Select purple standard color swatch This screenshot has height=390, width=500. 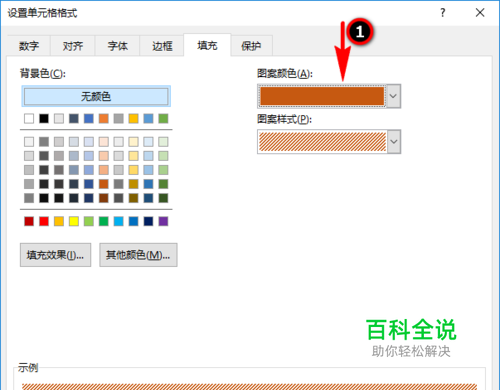(x=163, y=221)
